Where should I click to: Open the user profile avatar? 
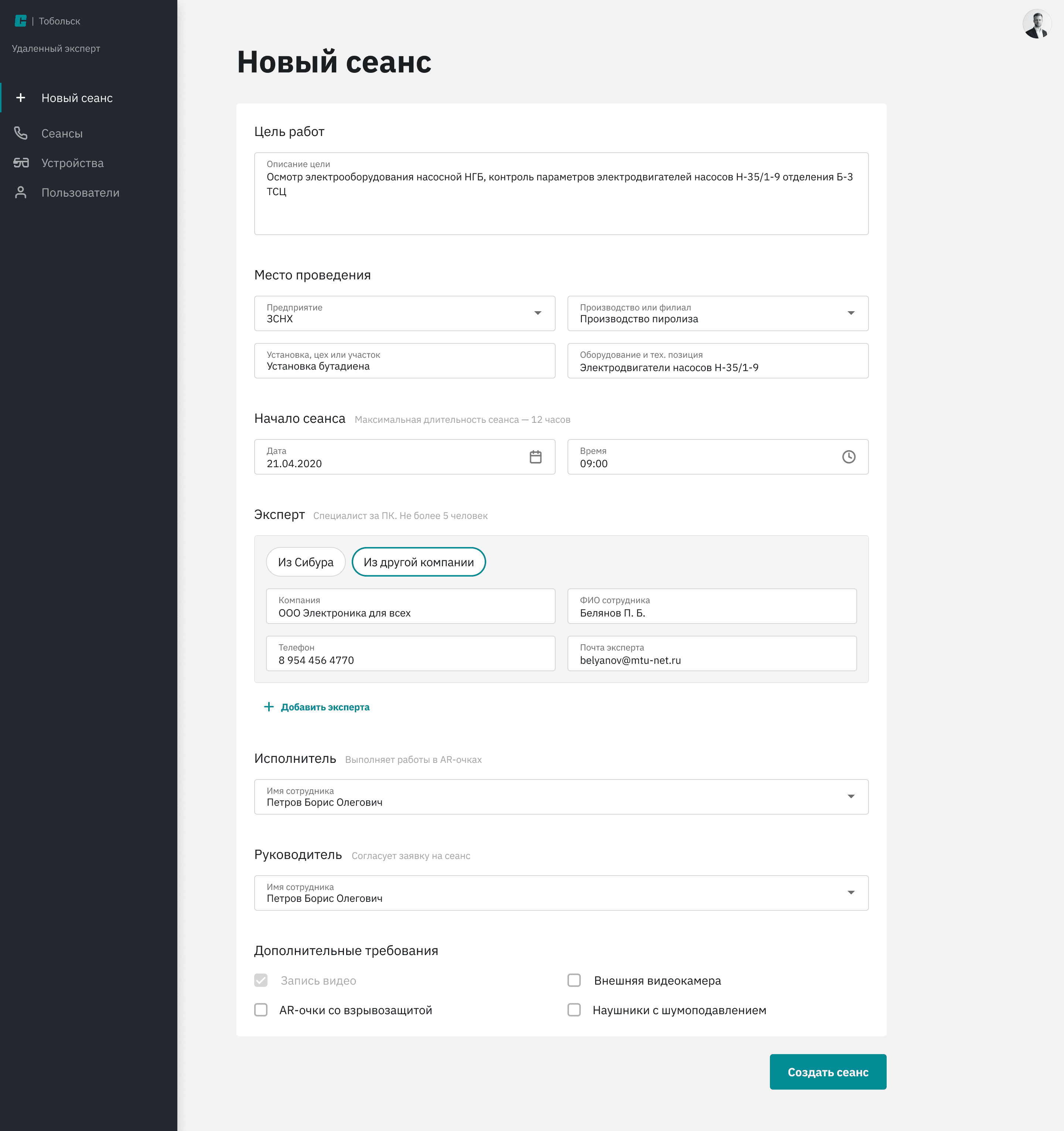1037,24
